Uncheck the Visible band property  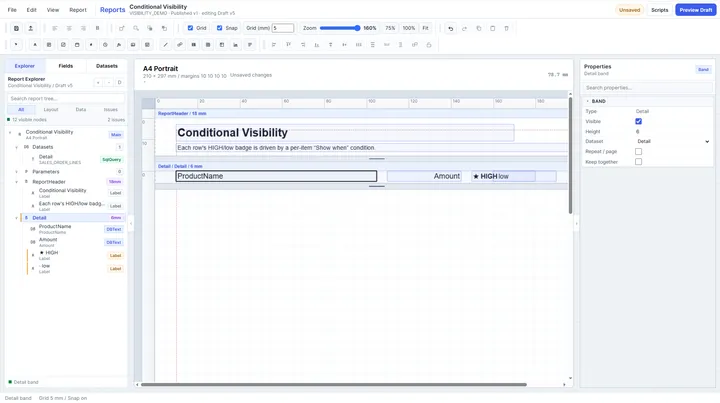pyautogui.click(x=638, y=121)
